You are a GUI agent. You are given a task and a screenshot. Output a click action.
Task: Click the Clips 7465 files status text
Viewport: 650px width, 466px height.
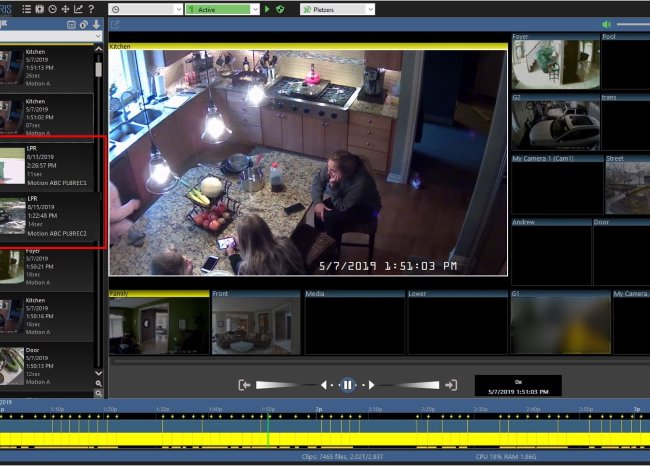tap(342, 457)
